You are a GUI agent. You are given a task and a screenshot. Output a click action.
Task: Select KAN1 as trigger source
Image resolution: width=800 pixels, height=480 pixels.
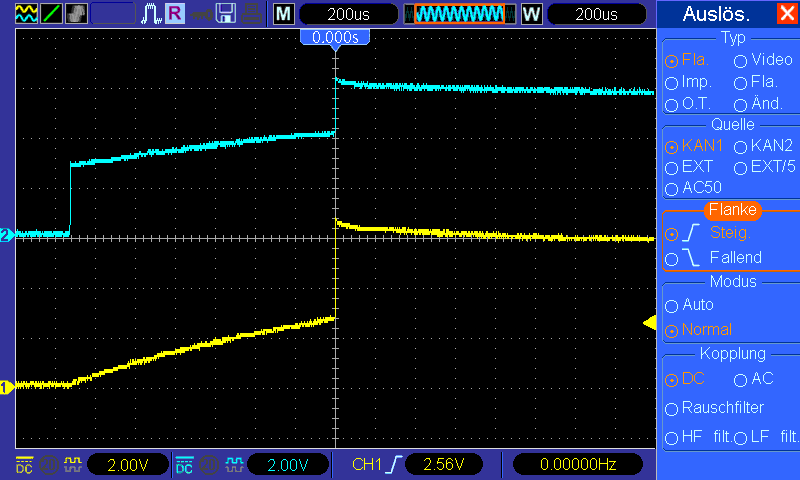[x=694, y=146]
